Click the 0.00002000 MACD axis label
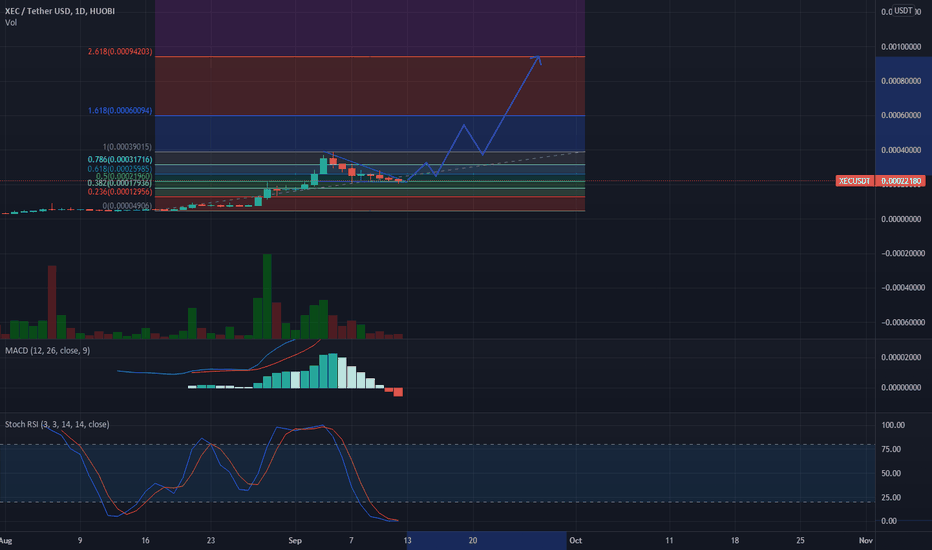This screenshot has height=550, width=932. point(901,357)
